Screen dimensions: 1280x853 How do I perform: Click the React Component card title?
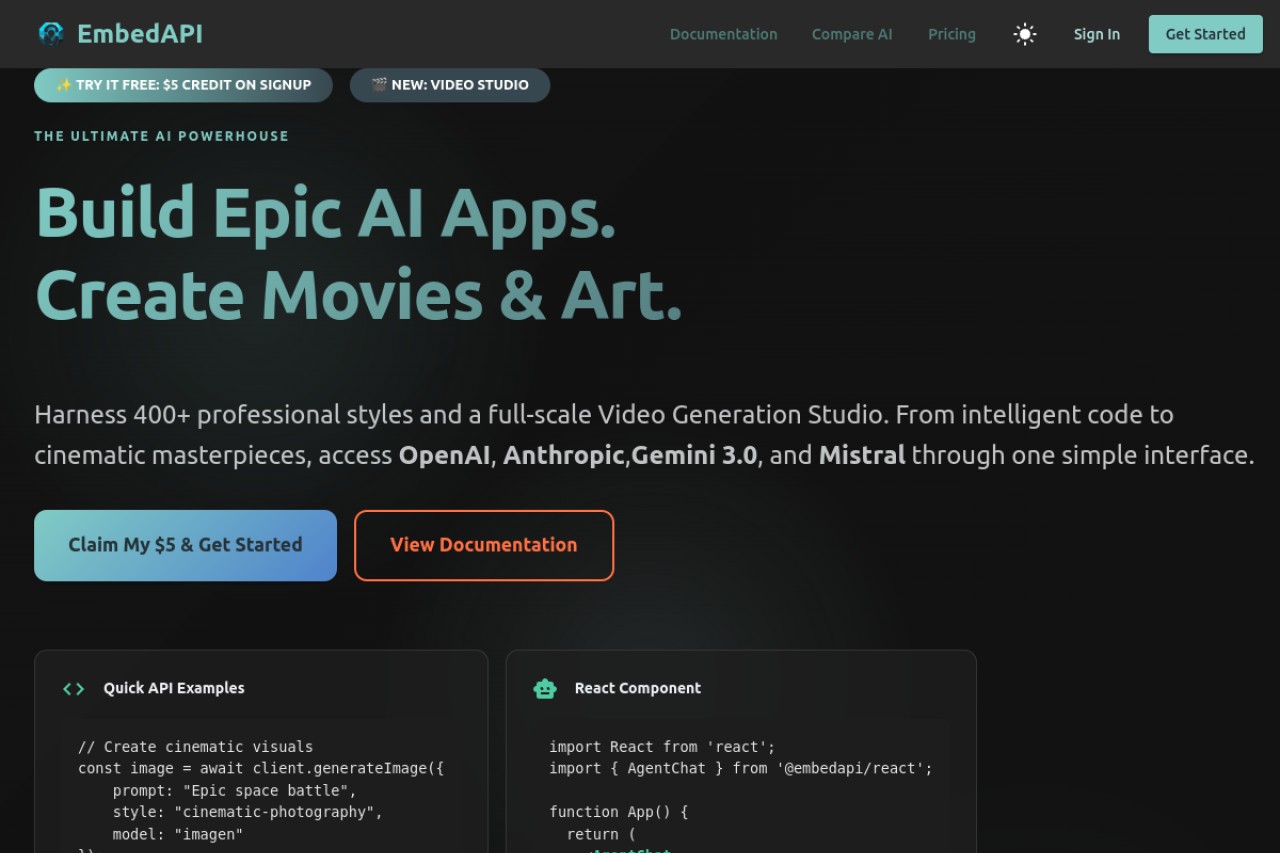pos(638,688)
